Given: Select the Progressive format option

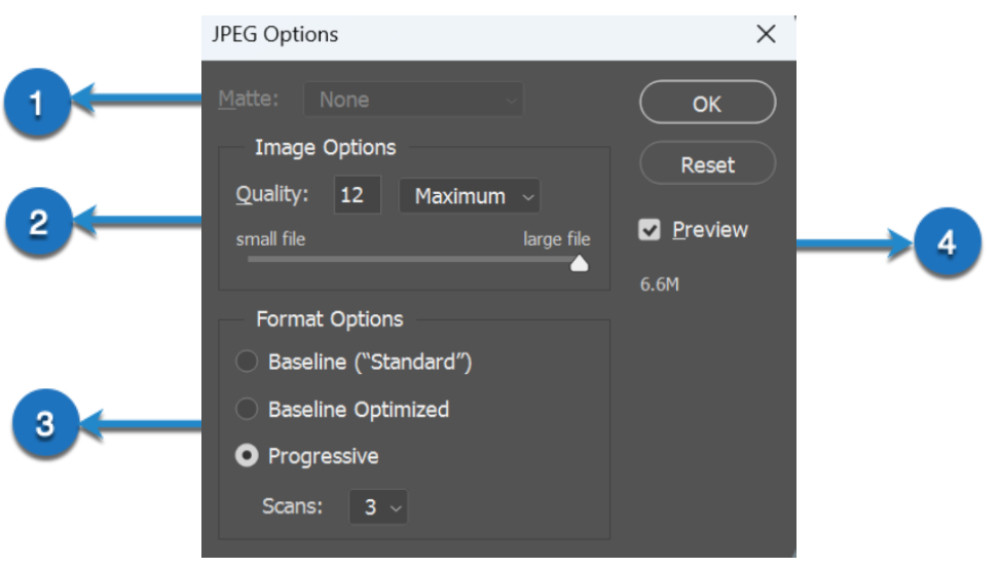Looking at the screenshot, I should click(247, 456).
